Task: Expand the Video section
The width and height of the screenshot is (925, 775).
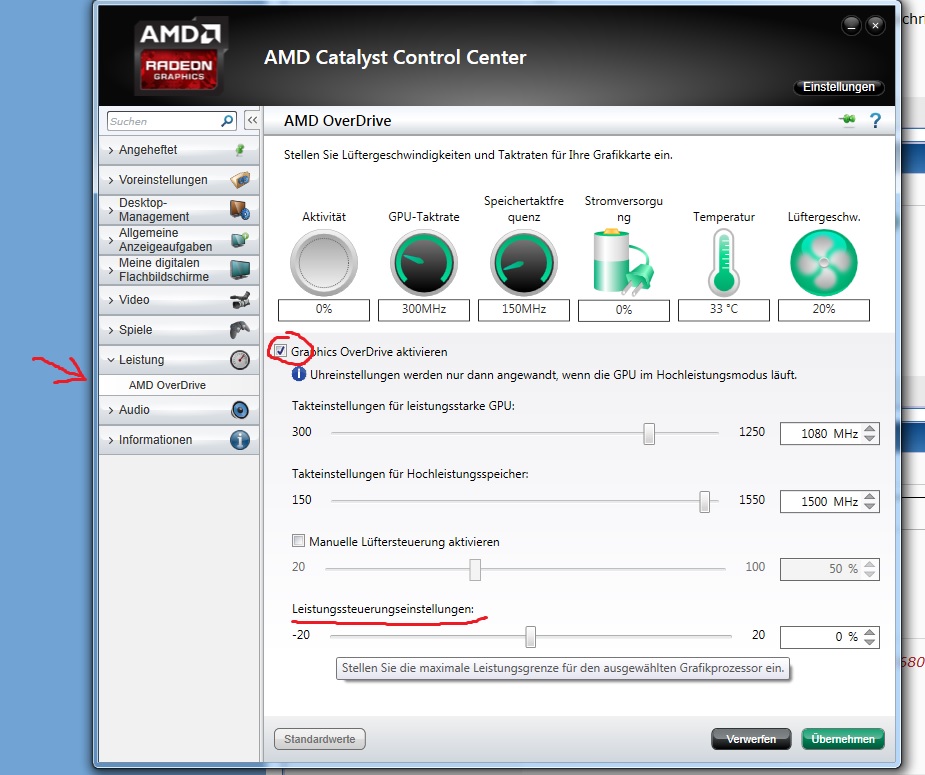Action: click(x=111, y=300)
